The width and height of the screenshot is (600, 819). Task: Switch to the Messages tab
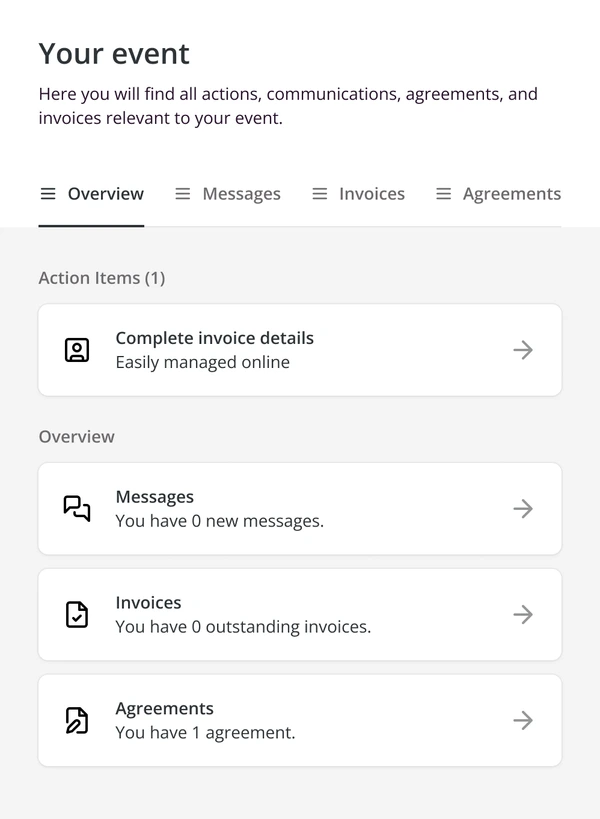point(228,194)
